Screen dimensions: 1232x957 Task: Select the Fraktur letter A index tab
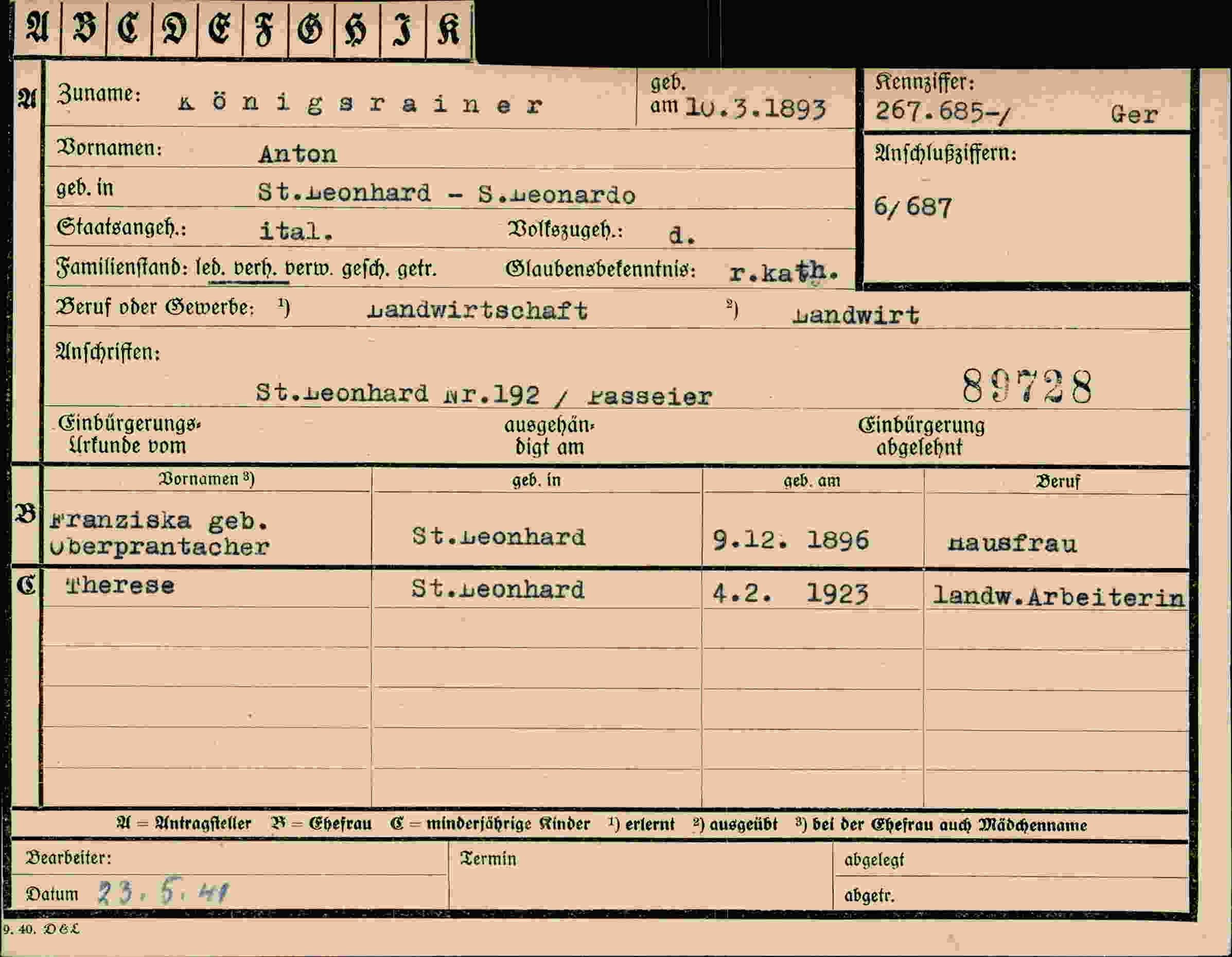(37, 28)
